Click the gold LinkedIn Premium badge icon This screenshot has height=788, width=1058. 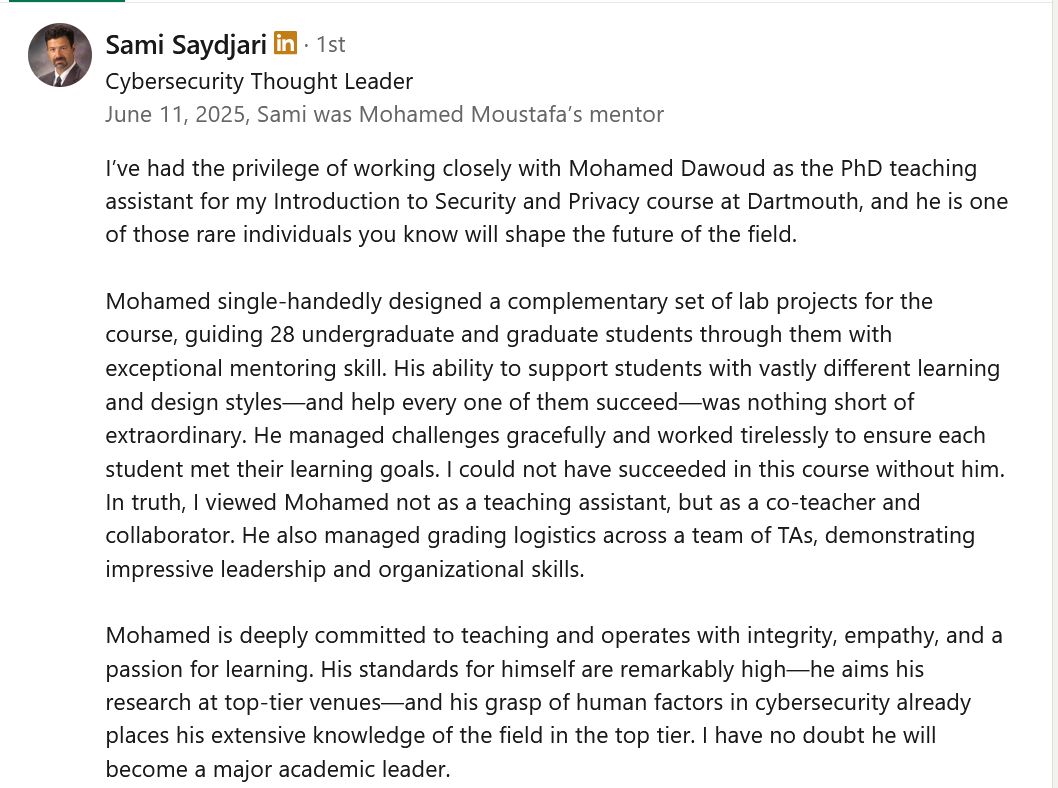pos(285,43)
